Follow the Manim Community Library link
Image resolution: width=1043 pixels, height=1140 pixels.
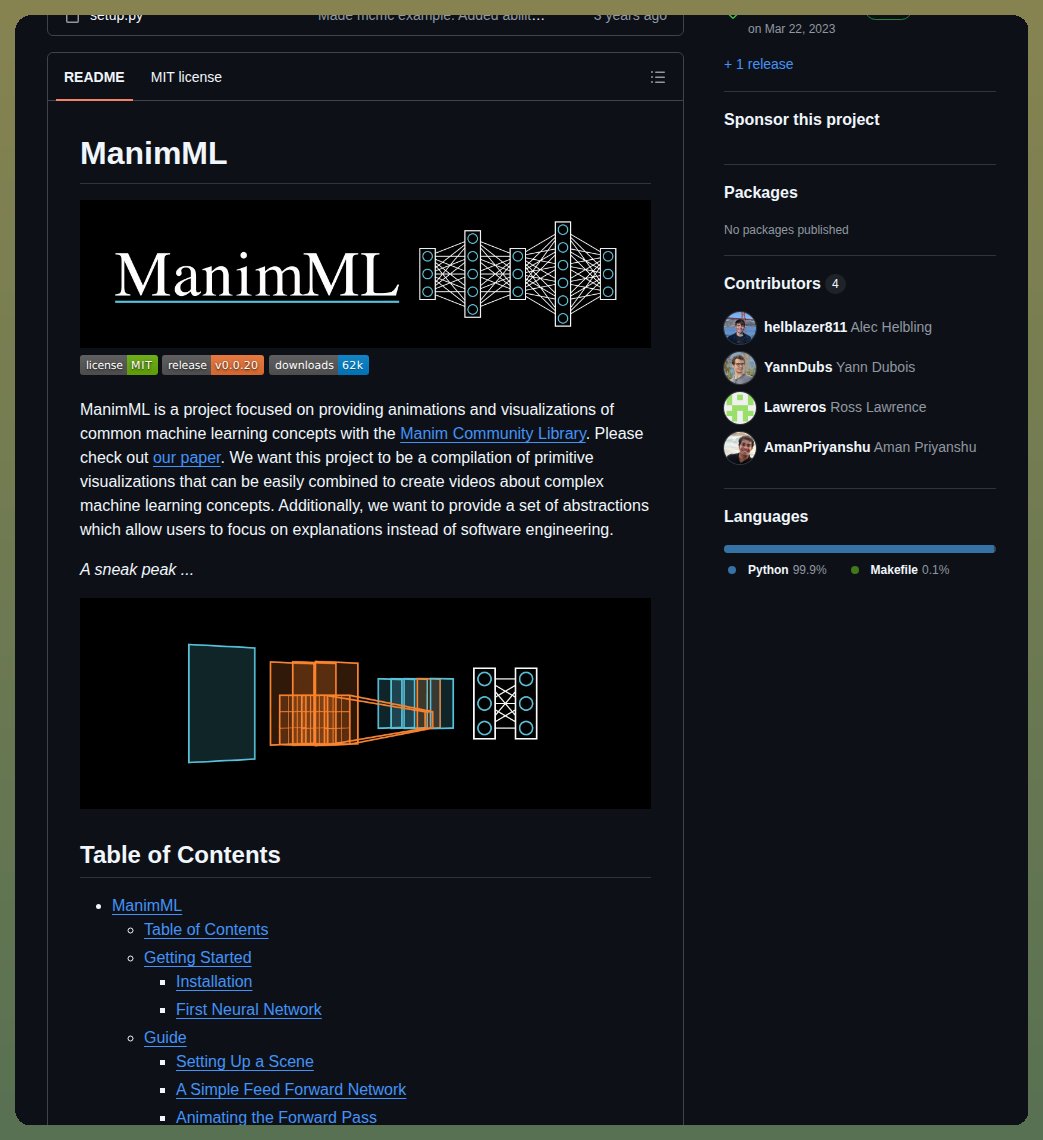(493, 433)
